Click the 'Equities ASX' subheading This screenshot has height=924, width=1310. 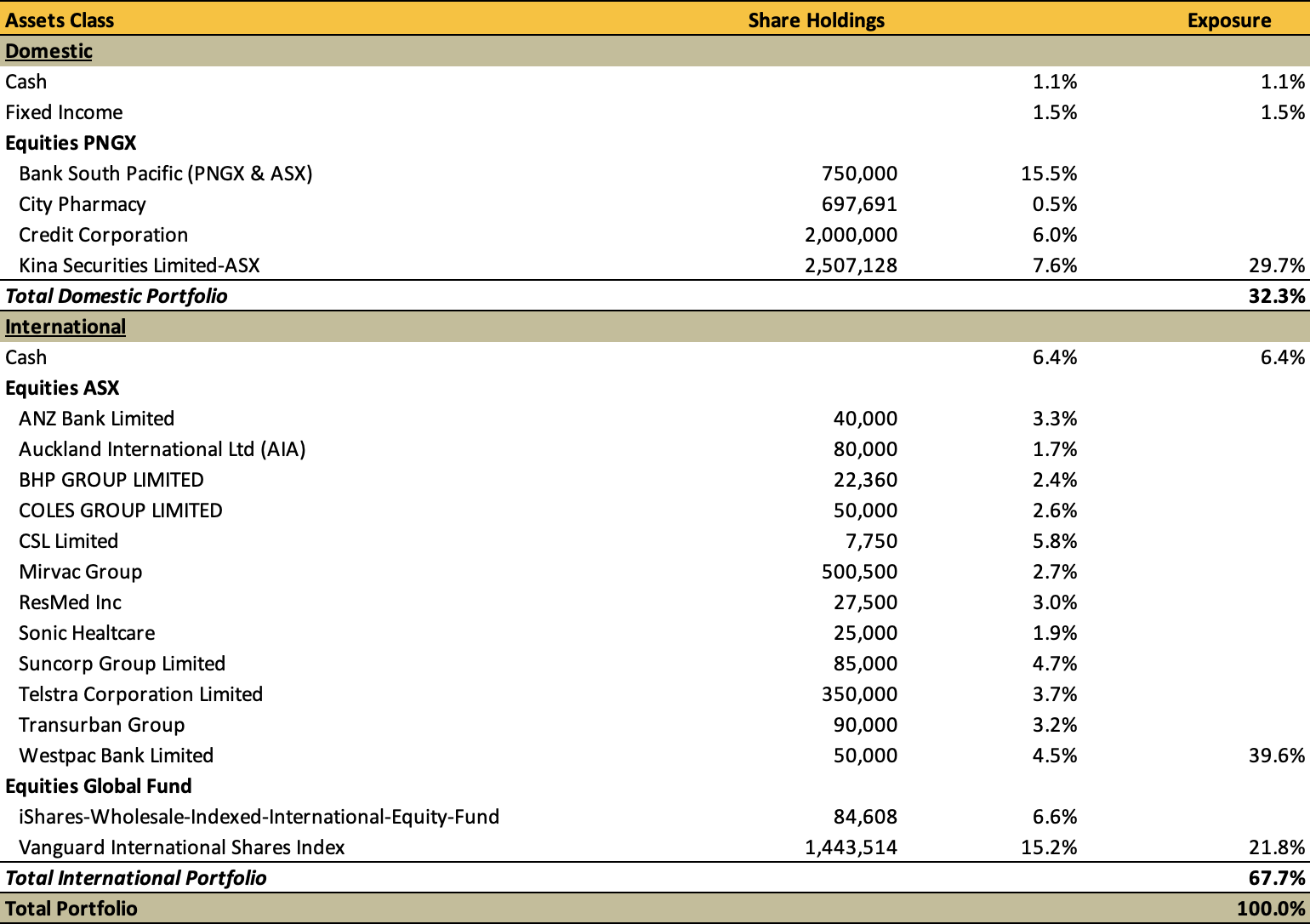tap(62, 388)
